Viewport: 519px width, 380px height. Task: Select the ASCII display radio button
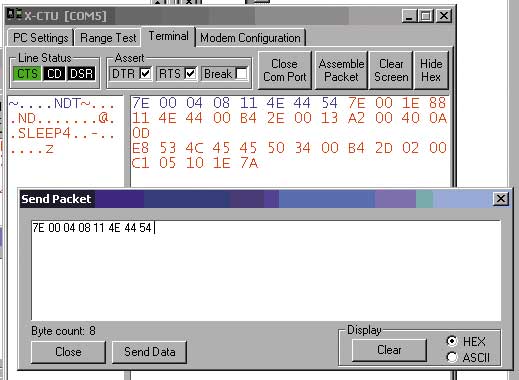click(452, 357)
